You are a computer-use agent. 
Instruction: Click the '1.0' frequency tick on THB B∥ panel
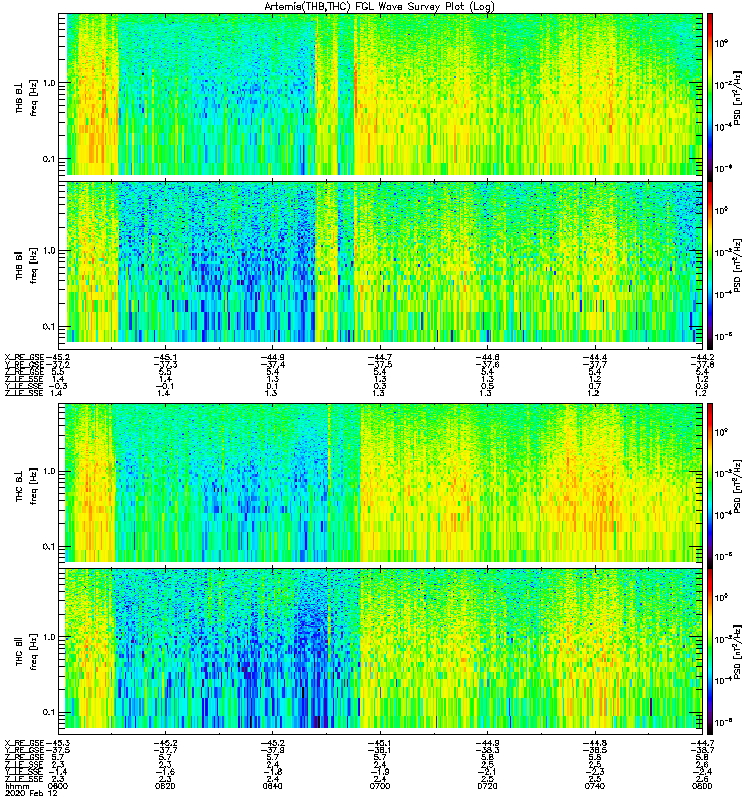(48, 251)
